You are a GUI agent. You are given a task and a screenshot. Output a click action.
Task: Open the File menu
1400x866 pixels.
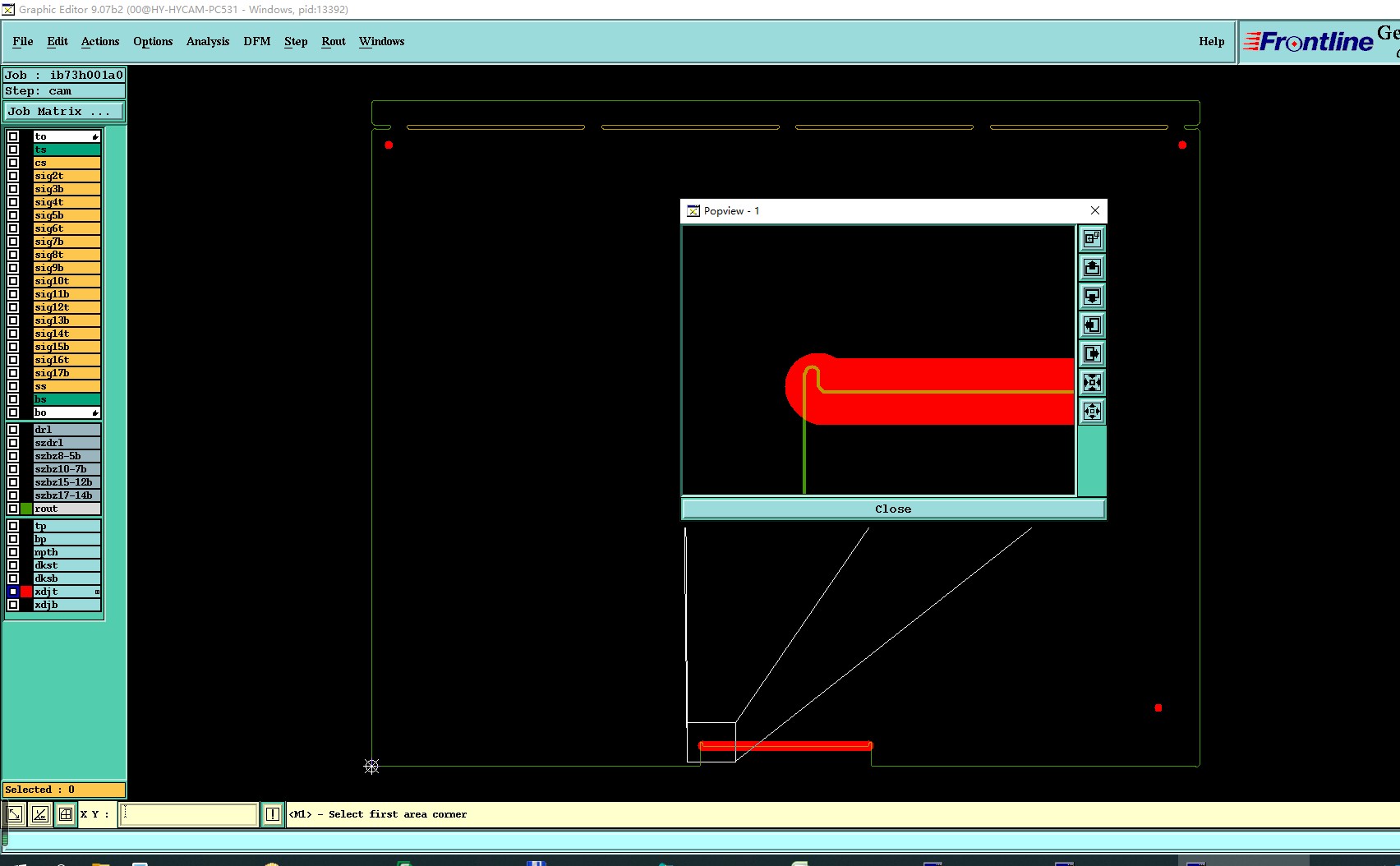pos(23,41)
